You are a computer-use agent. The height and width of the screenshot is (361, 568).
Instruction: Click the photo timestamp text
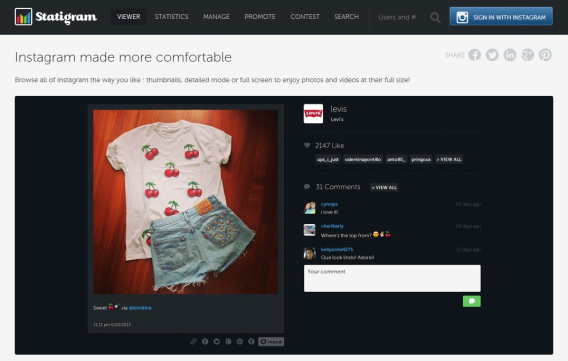coord(112,324)
